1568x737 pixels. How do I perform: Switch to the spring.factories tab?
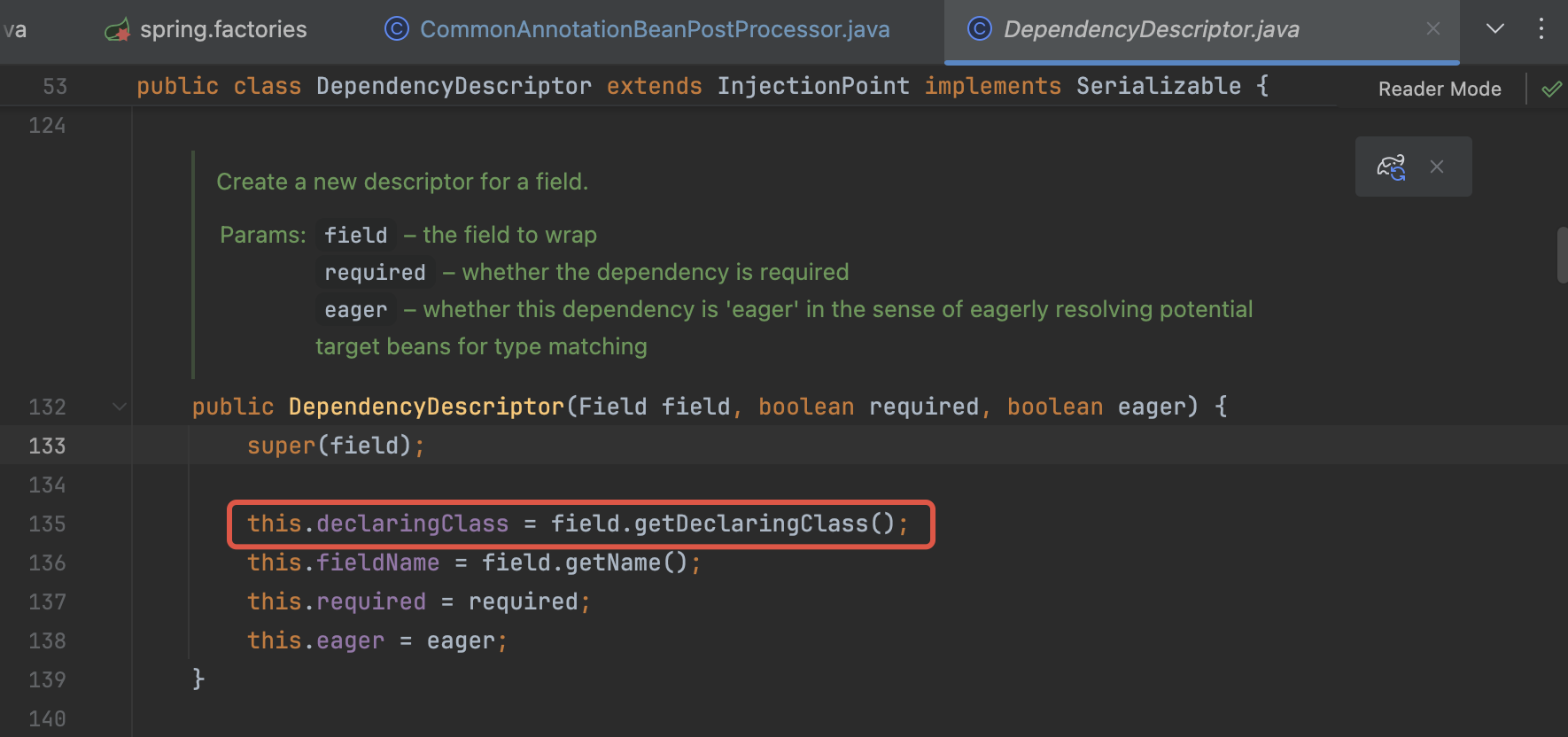click(206, 29)
